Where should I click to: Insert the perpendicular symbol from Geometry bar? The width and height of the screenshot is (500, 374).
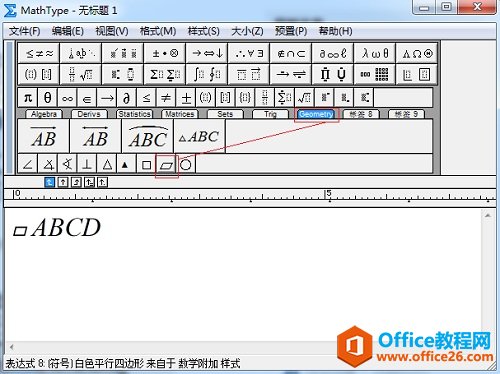(87, 164)
